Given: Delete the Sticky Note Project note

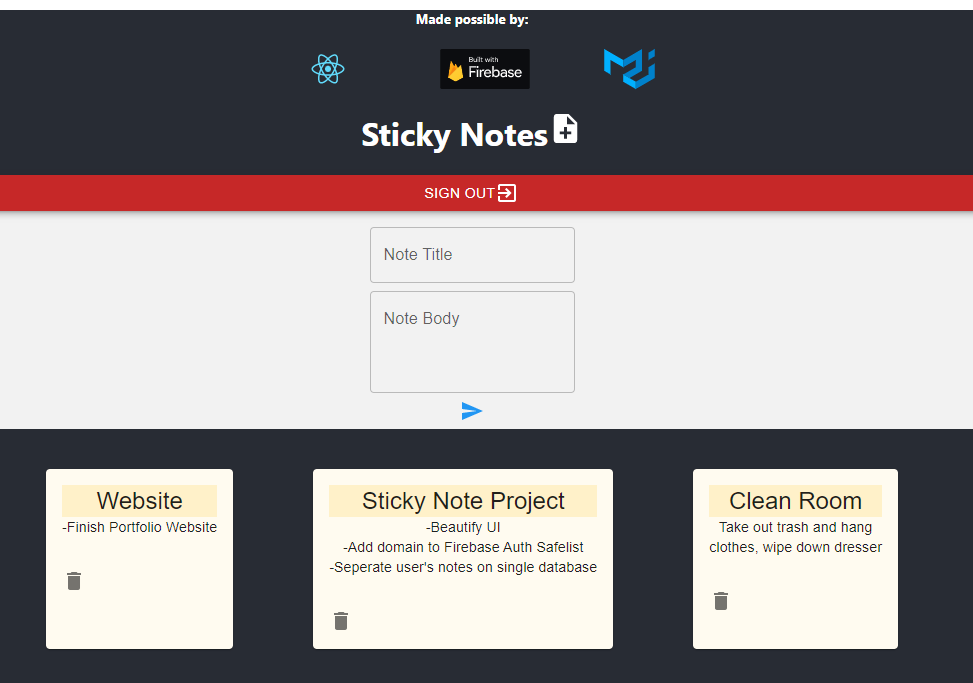Looking at the screenshot, I should (x=341, y=620).
